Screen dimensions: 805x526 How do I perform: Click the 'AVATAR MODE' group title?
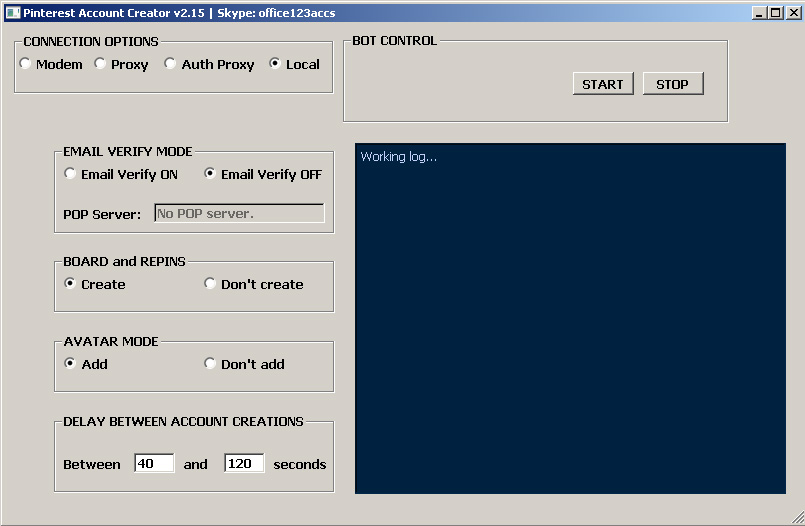coord(111,341)
